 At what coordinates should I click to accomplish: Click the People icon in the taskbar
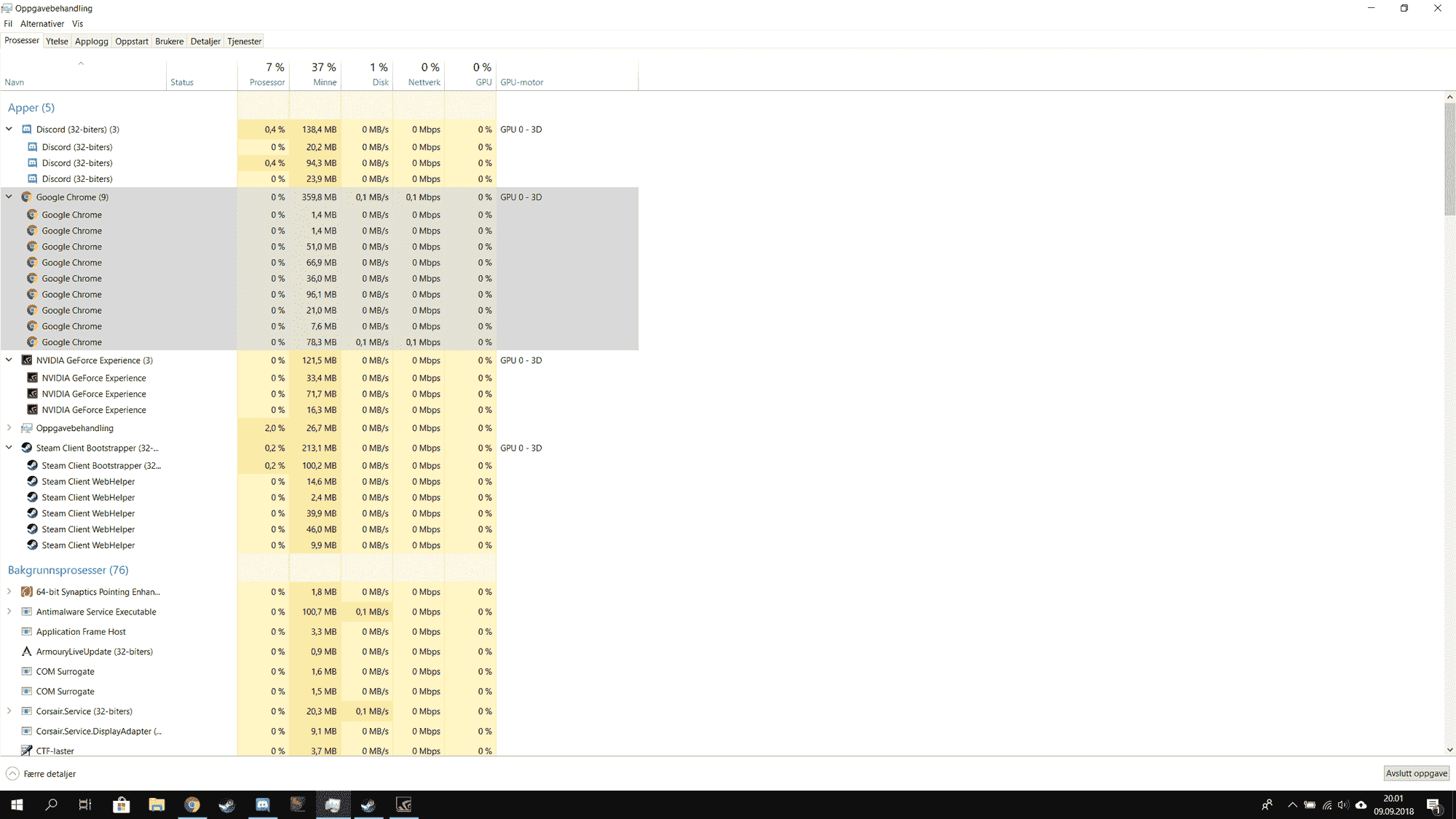click(x=1267, y=804)
